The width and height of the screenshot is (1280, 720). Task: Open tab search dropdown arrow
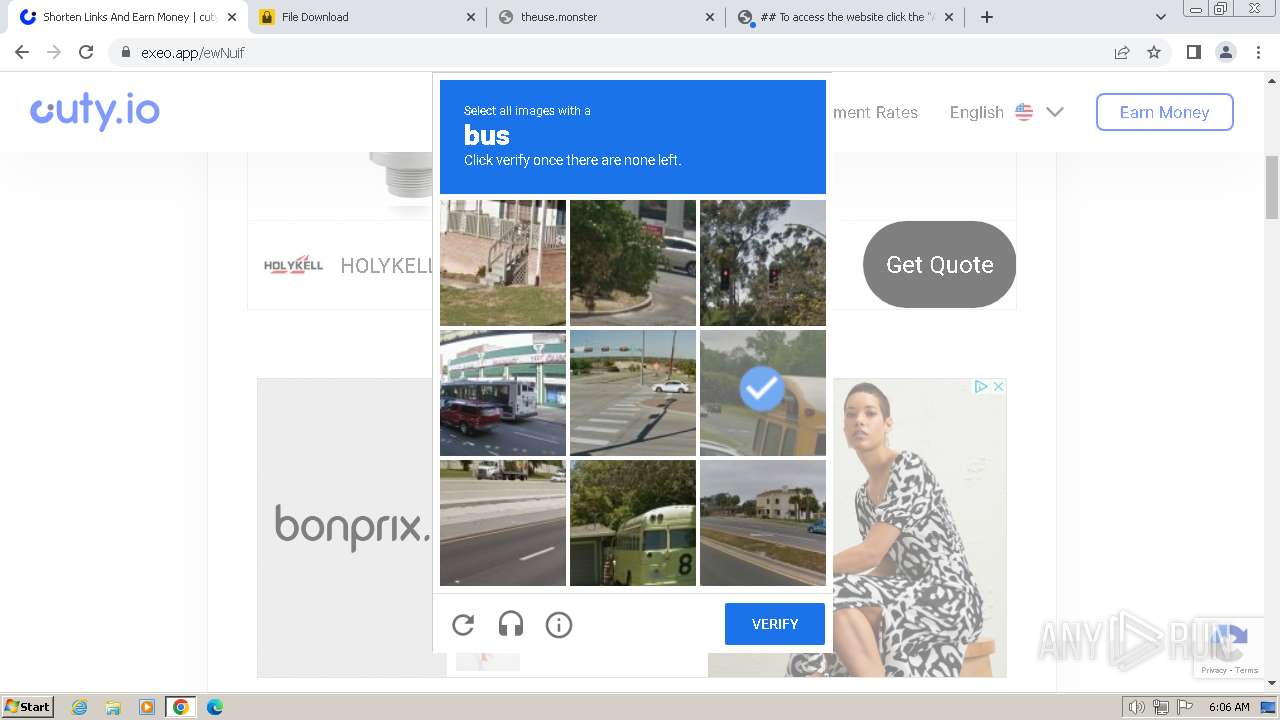(x=1160, y=17)
